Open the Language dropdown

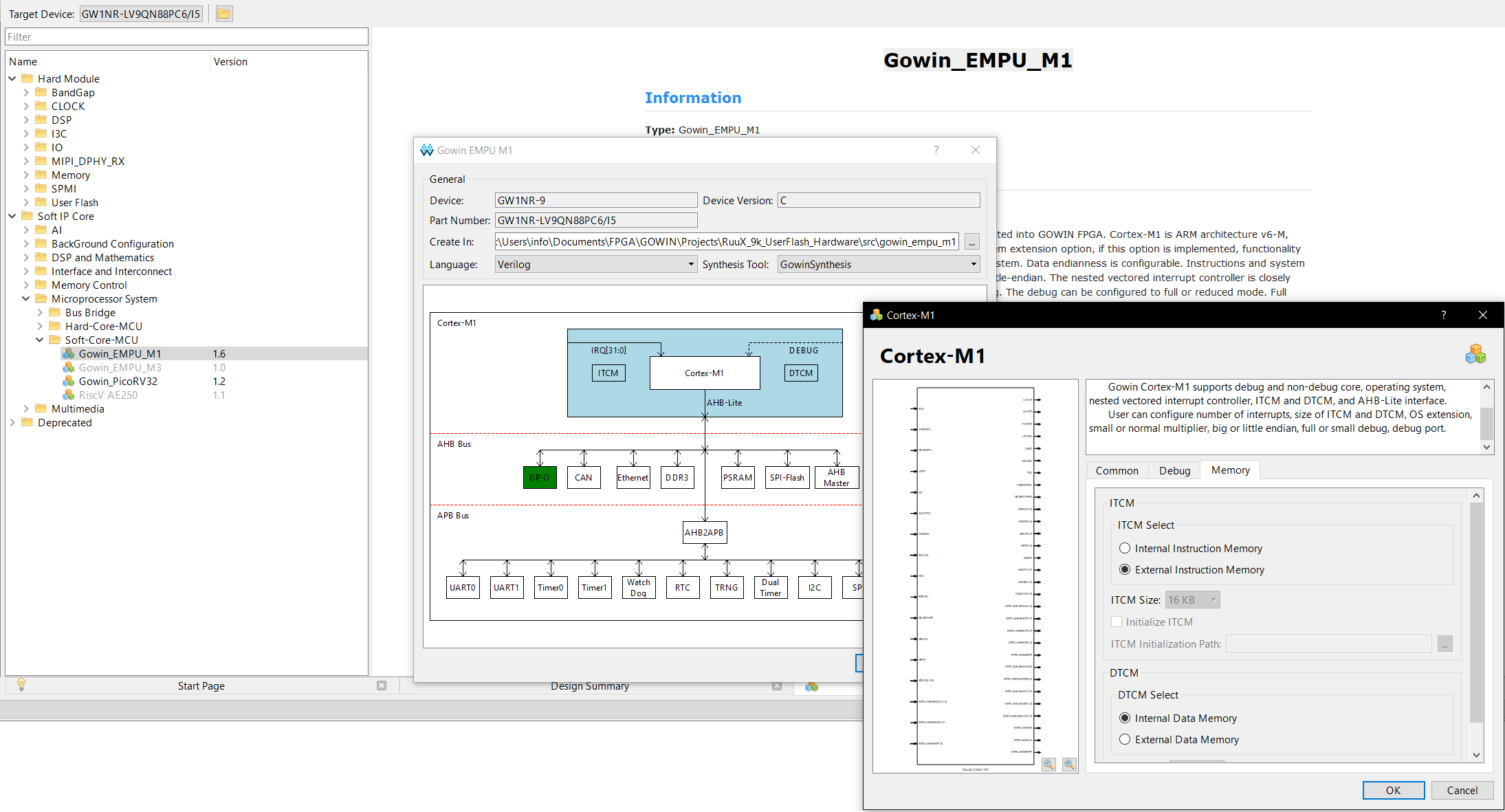(x=596, y=265)
